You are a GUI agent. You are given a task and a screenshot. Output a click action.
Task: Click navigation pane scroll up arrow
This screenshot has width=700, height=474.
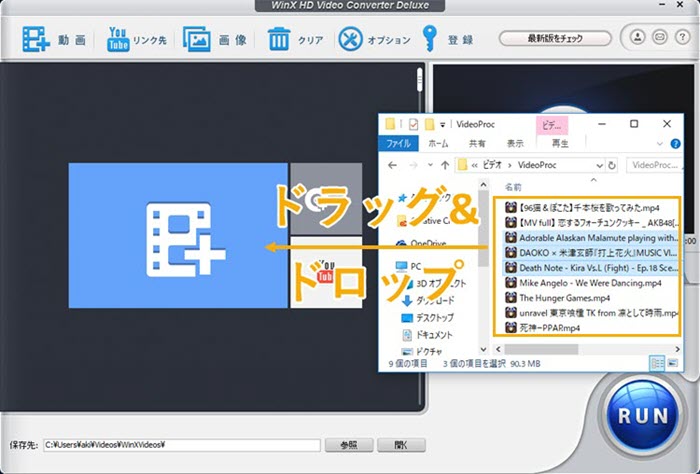(x=483, y=183)
